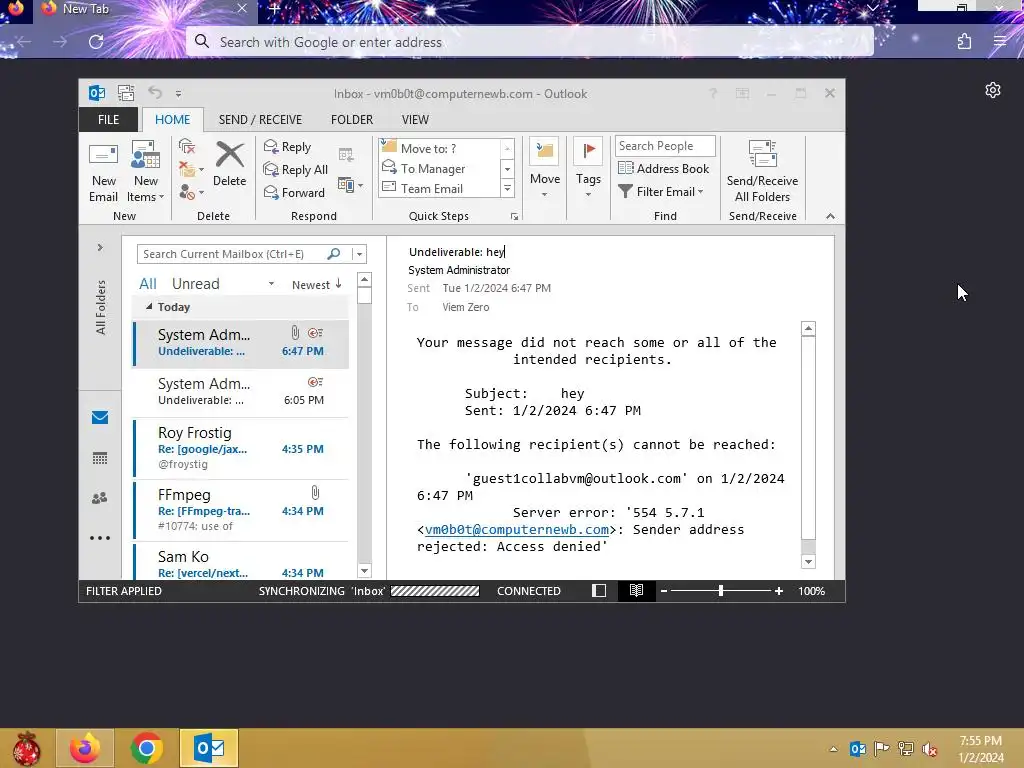Click the zoom out minus button
1024x768 pixels.
point(664,591)
